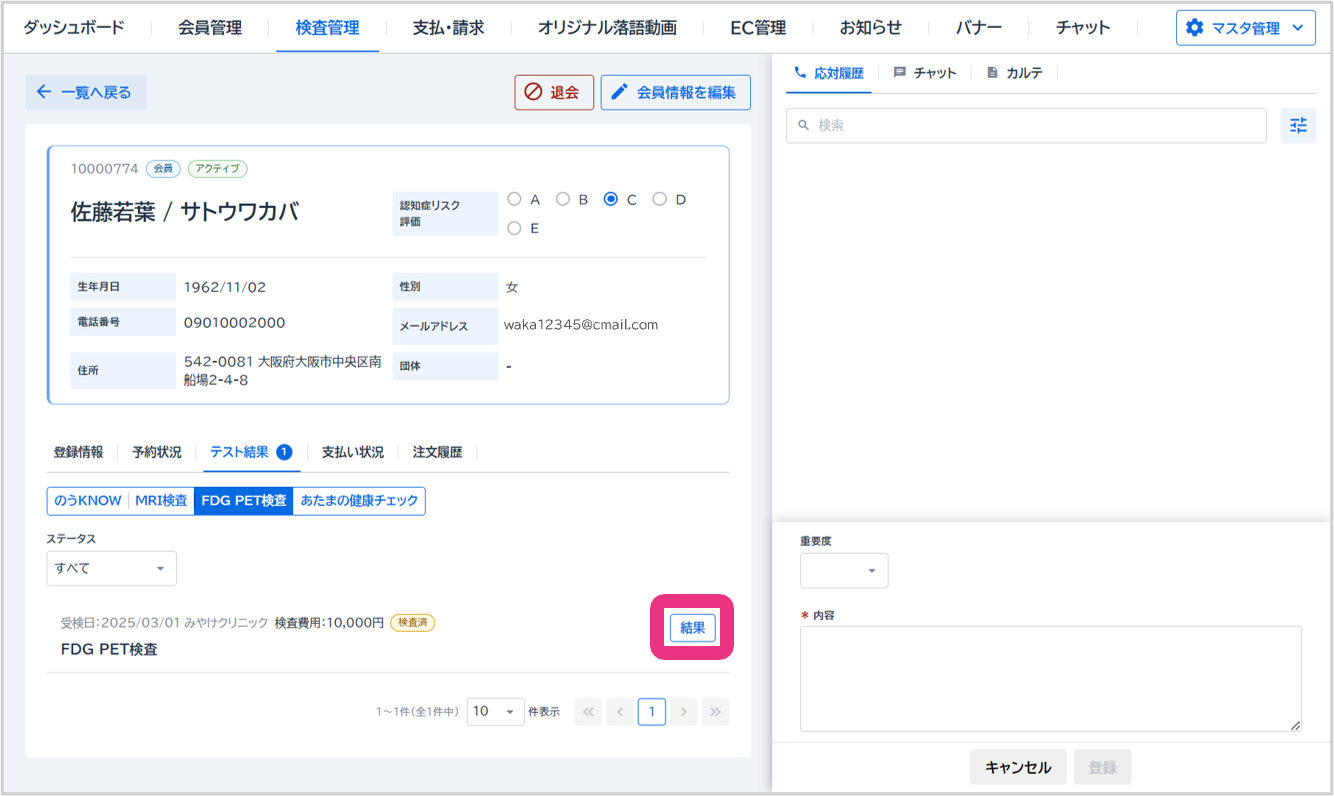The height and width of the screenshot is (796, 1334).
Task: Click the gear icon in マスタ管理
Action: (x=1194, y=28)
